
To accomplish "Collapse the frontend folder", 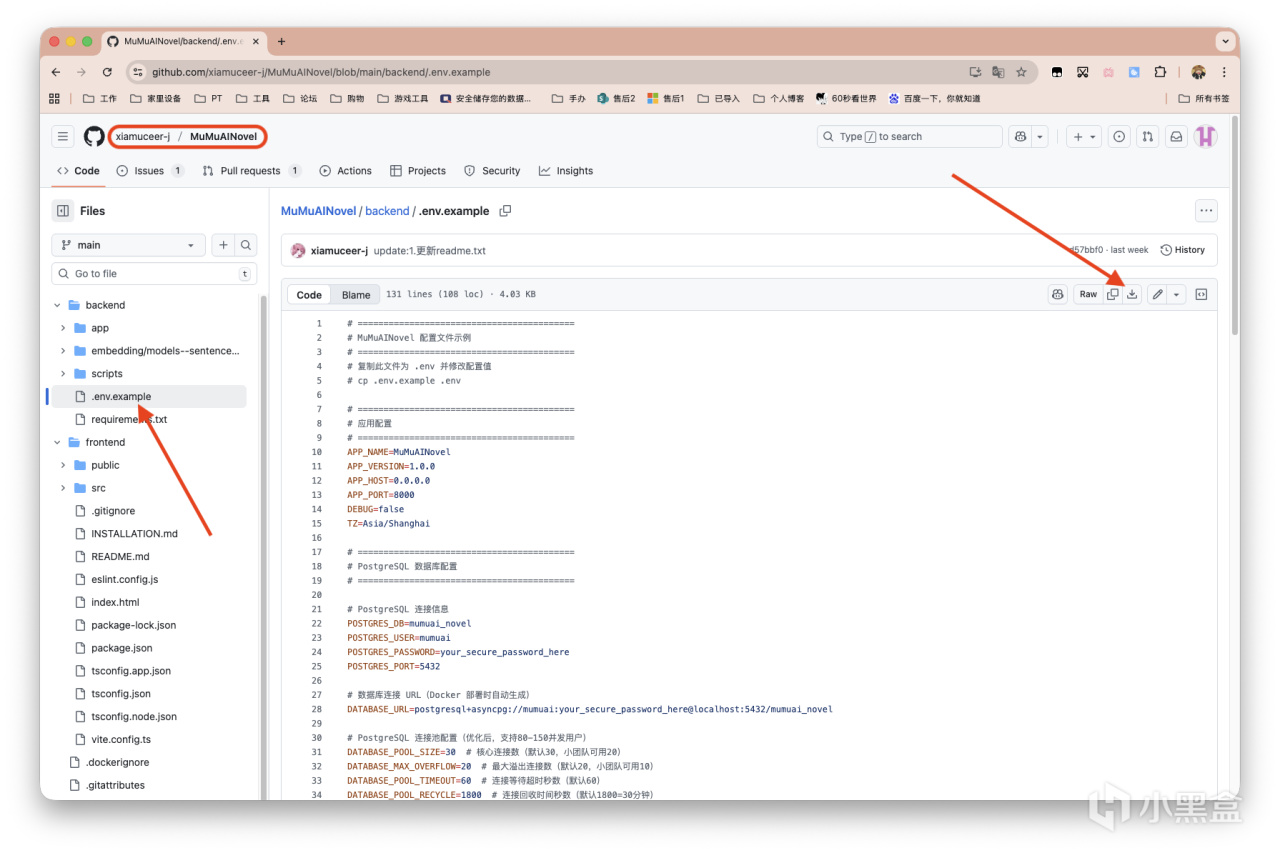I will coord(58,442).
